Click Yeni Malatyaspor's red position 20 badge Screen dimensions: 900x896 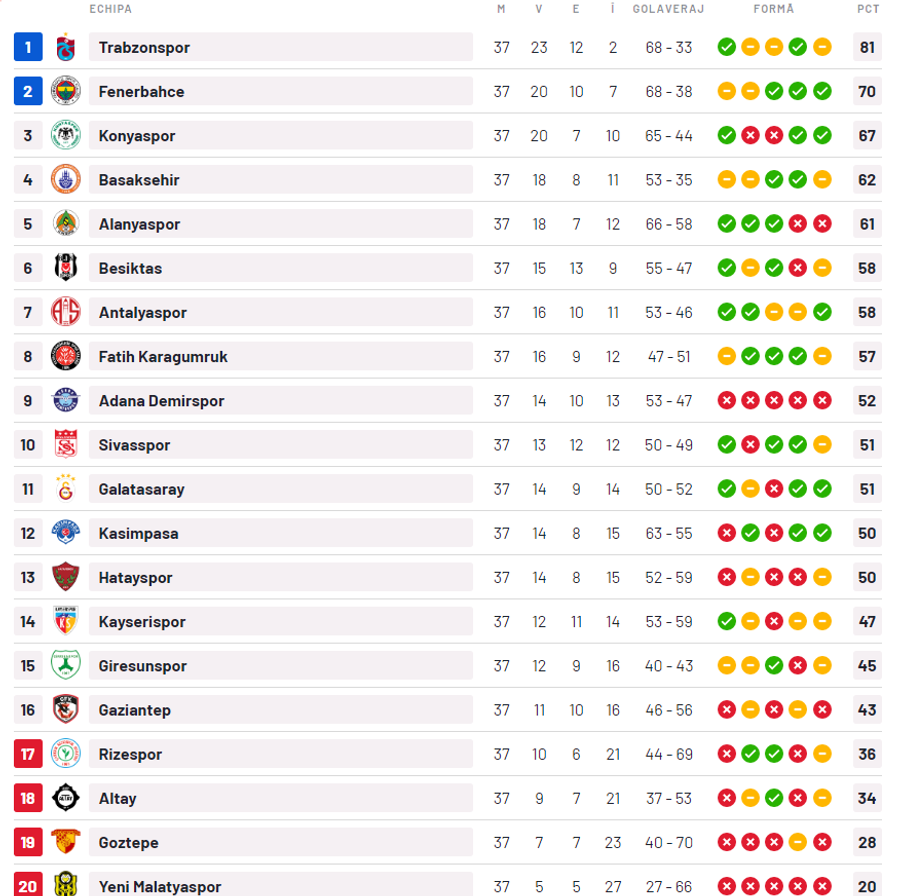tap(28, 885)
